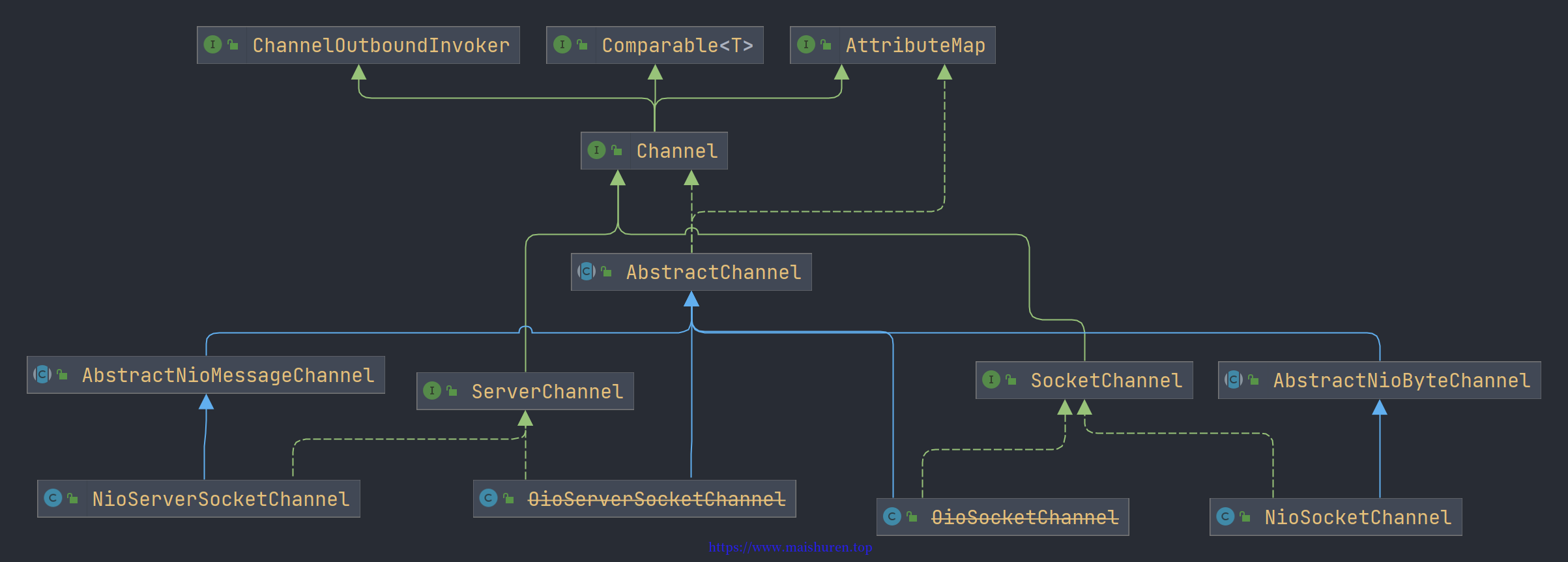Viewport: 1568px width, 562px height.
Task: Click the abstract class icon of AbstractNioMessageChannel
Action: click(x=42, y=374)
